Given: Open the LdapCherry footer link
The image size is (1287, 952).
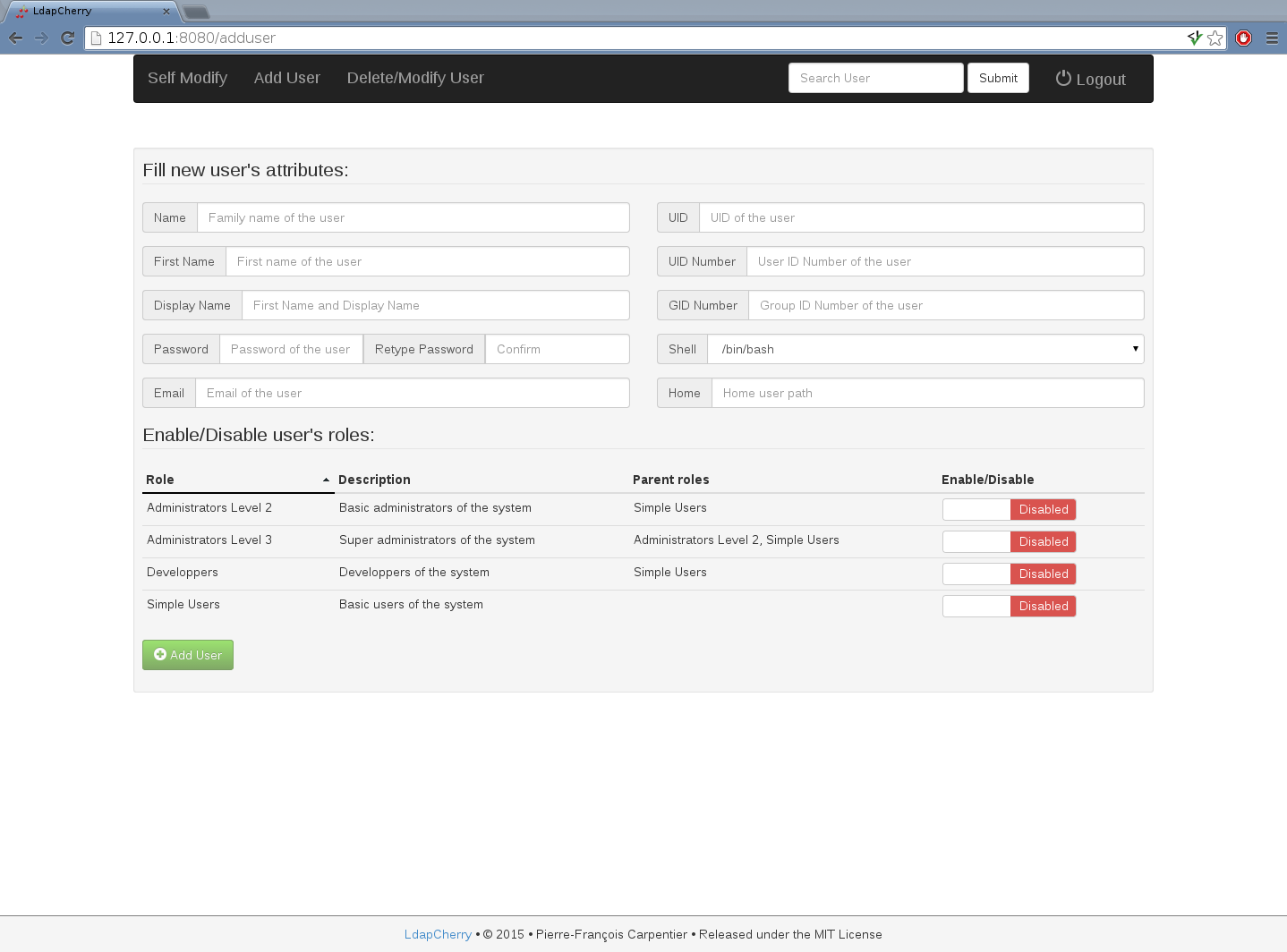Looking at the screenshot, I should coord(438,934).
